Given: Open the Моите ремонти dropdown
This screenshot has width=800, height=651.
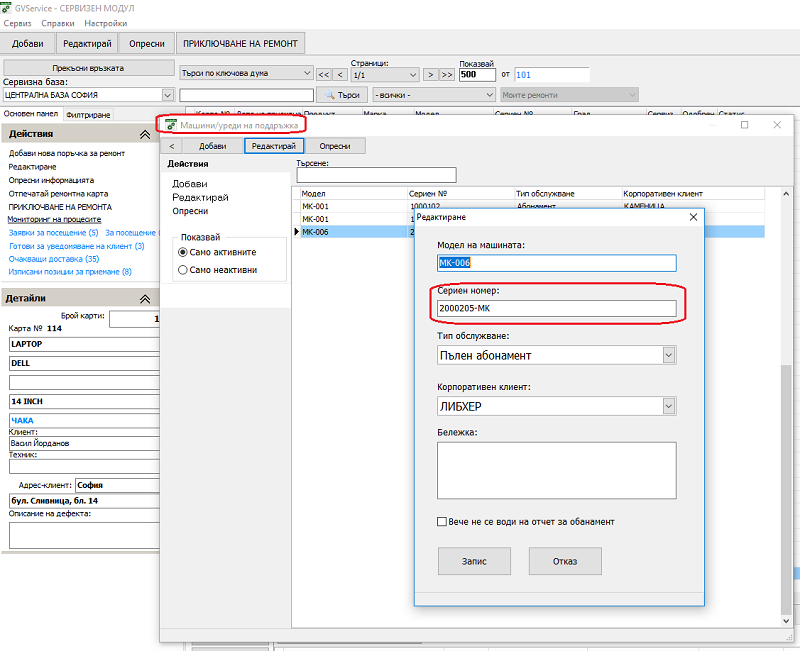Looking at the screenshot, I should [632, 95].
